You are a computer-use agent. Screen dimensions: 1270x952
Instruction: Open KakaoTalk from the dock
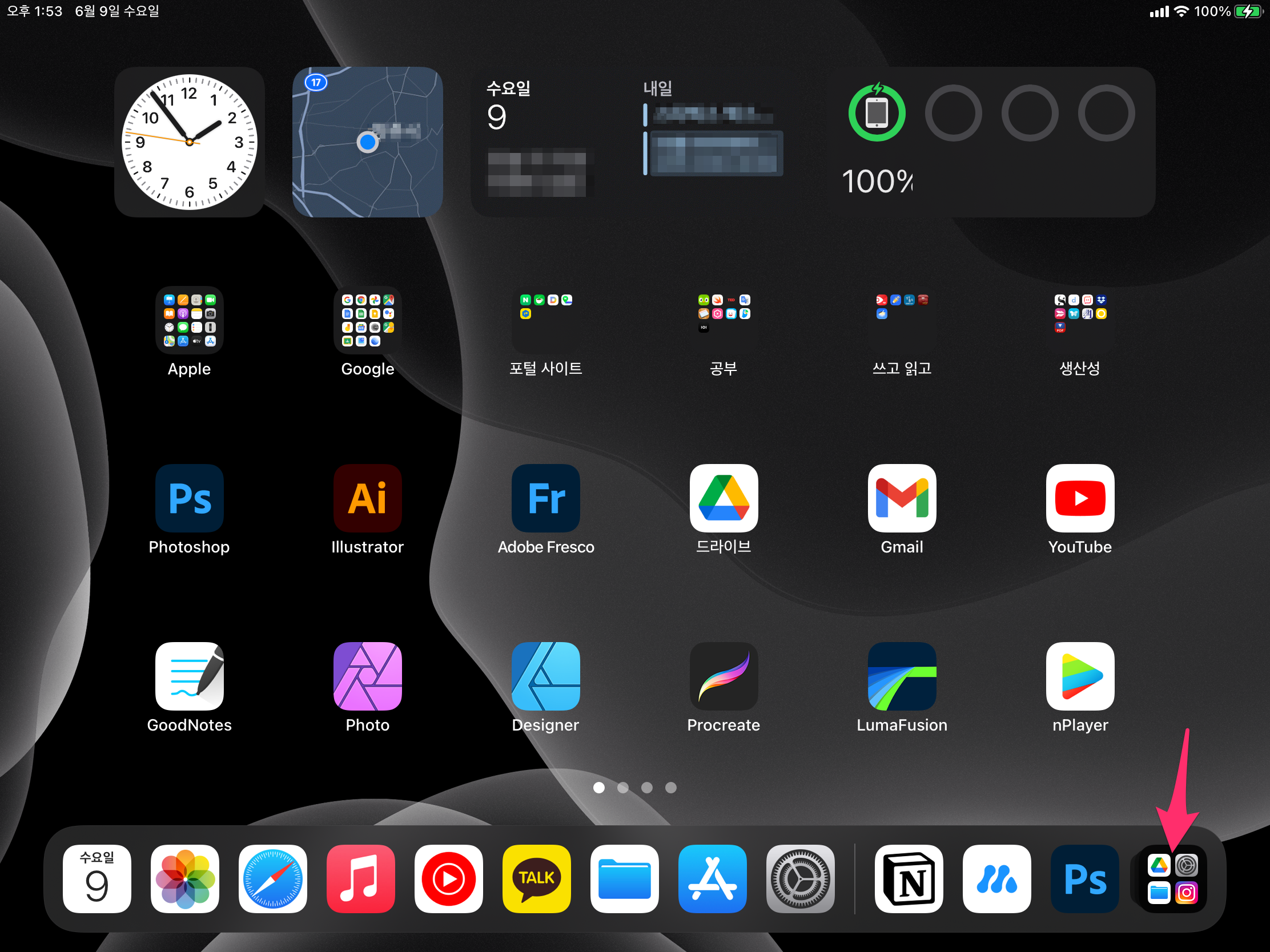[536, 878]
